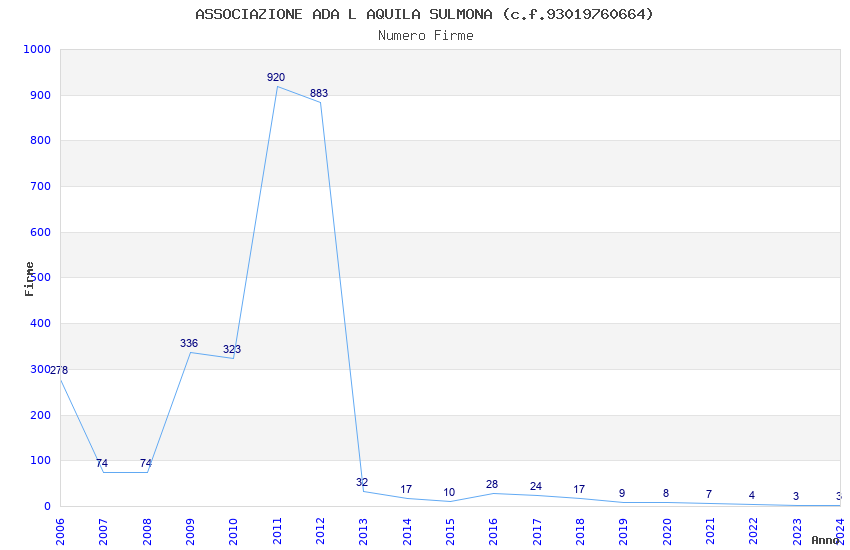Click the x-axis year 2020

pyautogui.click(x=667, y=531)
